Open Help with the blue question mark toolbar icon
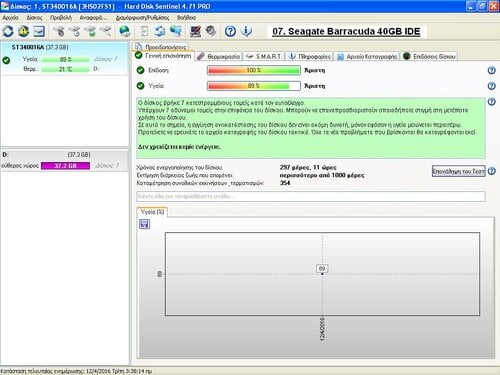The height and width of the screenshot is (375, 500). coord(230,31)
